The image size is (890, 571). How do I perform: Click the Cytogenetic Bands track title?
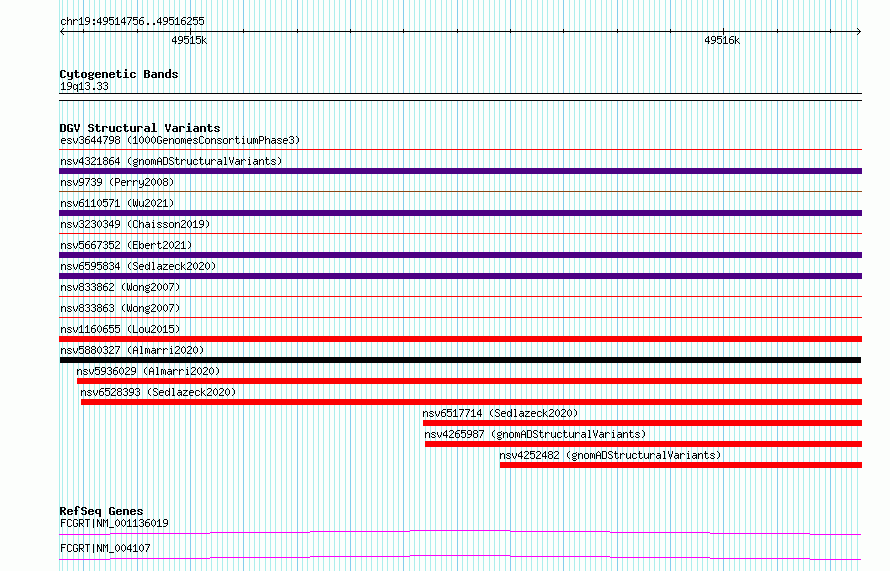(x=119, y=74)
